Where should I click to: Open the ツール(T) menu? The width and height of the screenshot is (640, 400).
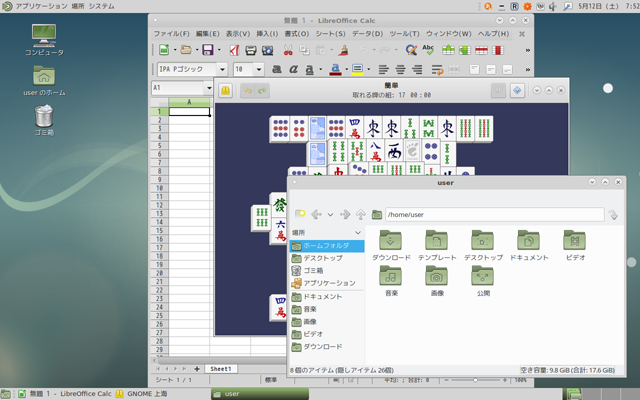(404, 34)
